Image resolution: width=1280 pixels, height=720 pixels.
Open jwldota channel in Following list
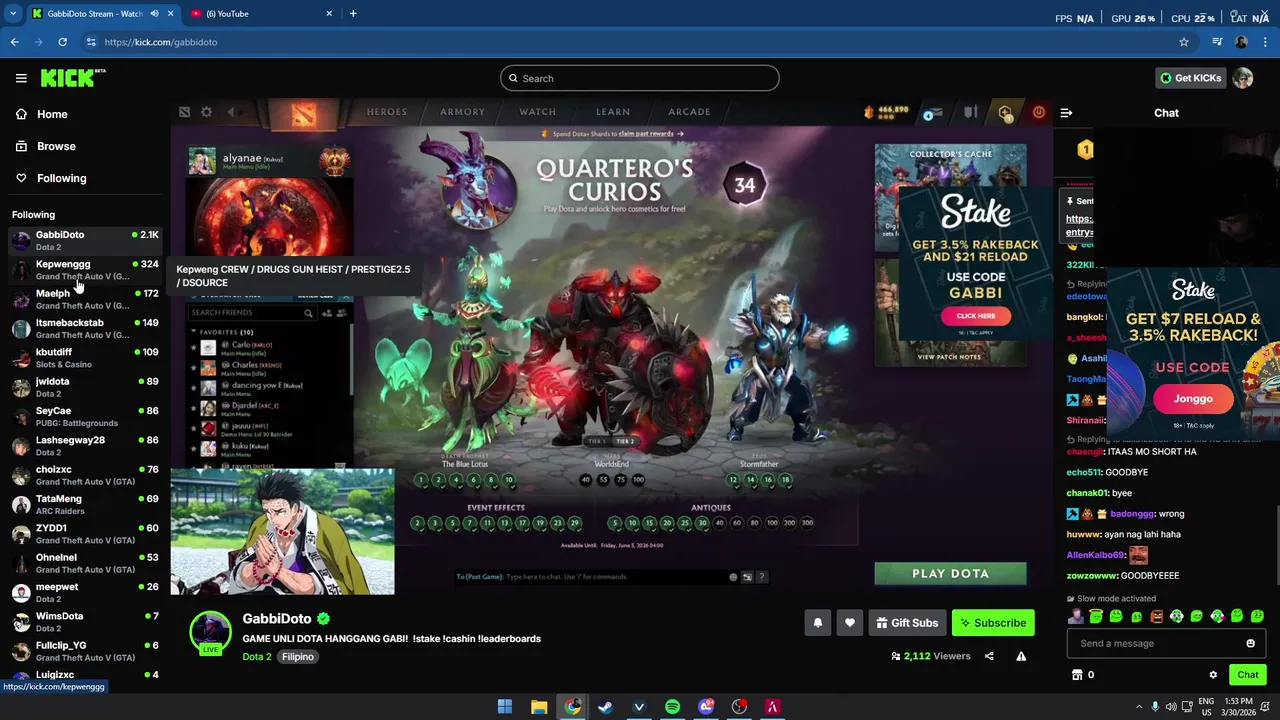pos(84,387)
